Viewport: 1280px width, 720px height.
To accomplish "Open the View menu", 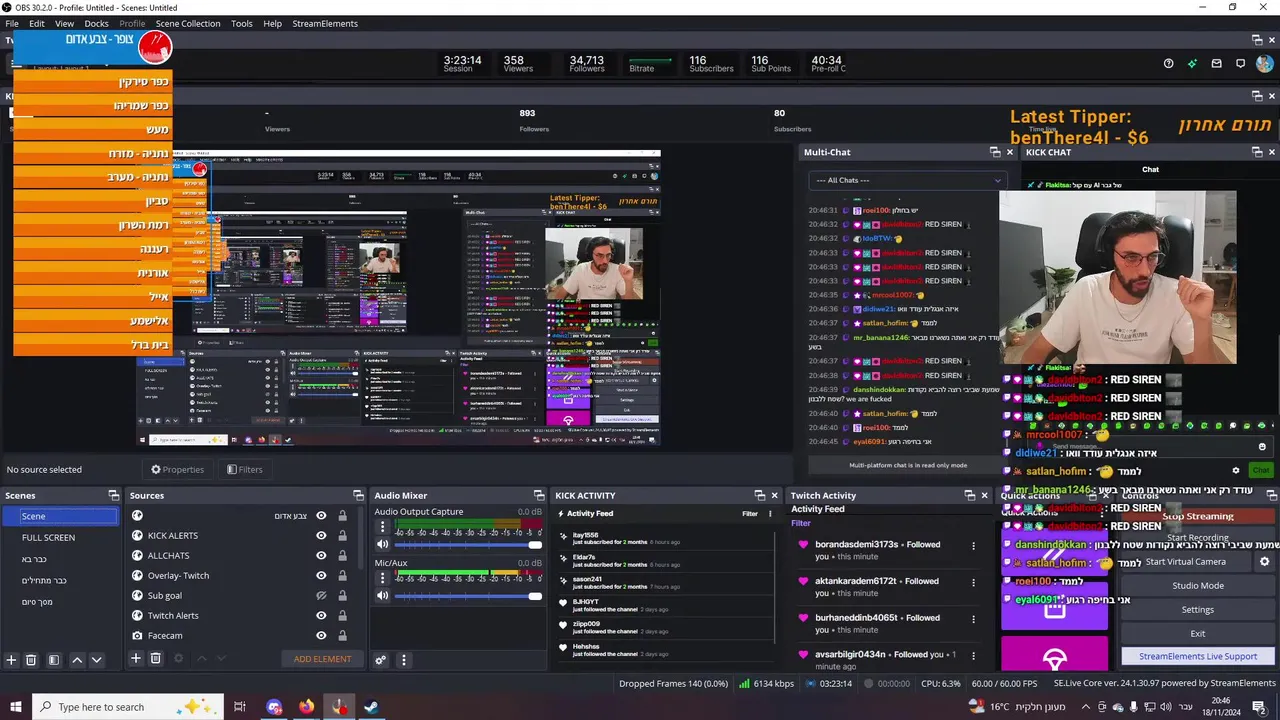I will [x=64, y=23].
